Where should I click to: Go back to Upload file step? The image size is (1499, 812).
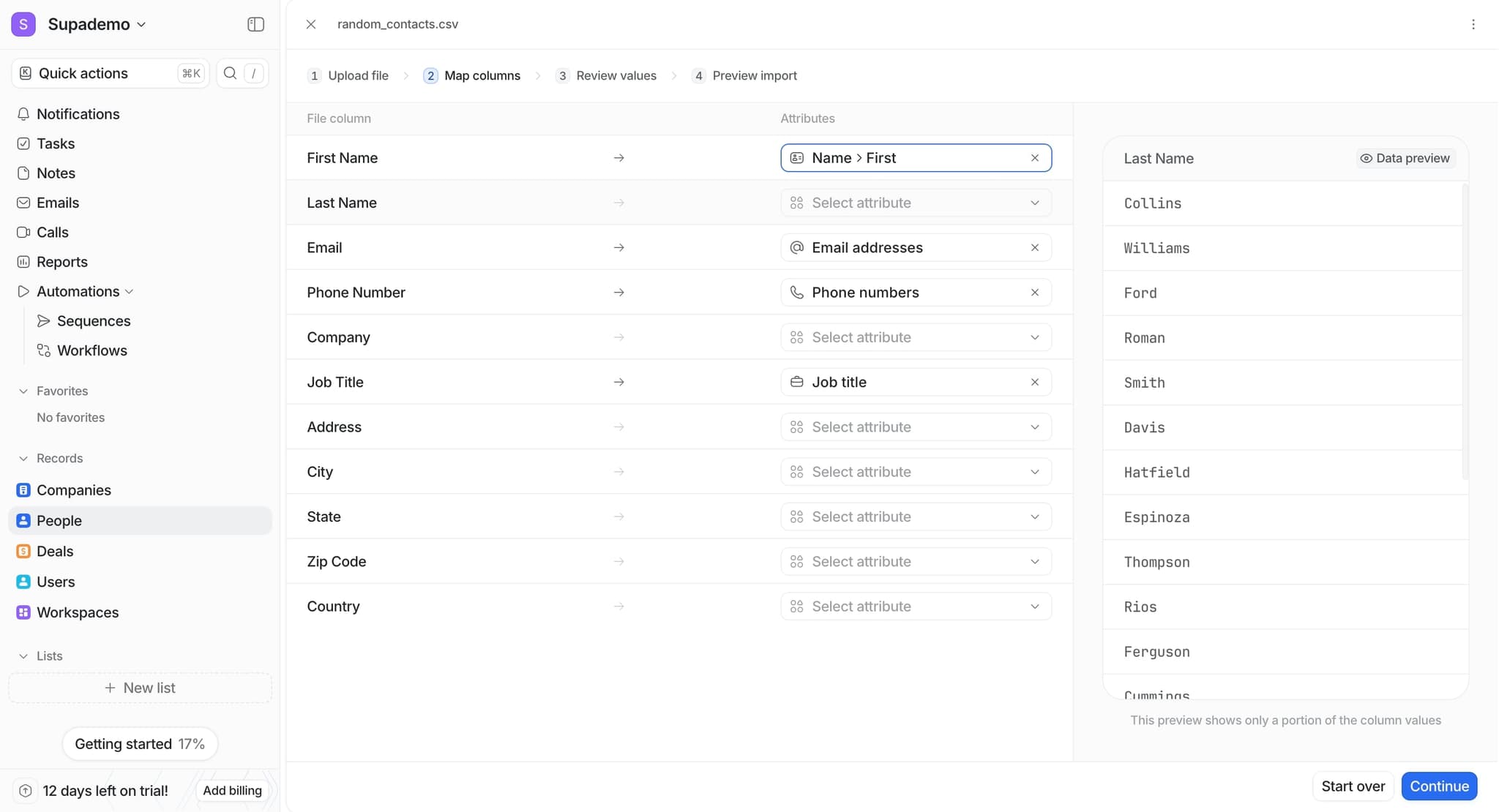click(x=348, y=76)
